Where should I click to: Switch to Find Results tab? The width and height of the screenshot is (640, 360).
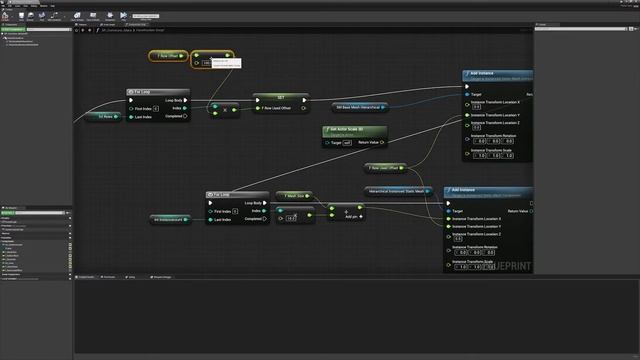pos(109,277)
